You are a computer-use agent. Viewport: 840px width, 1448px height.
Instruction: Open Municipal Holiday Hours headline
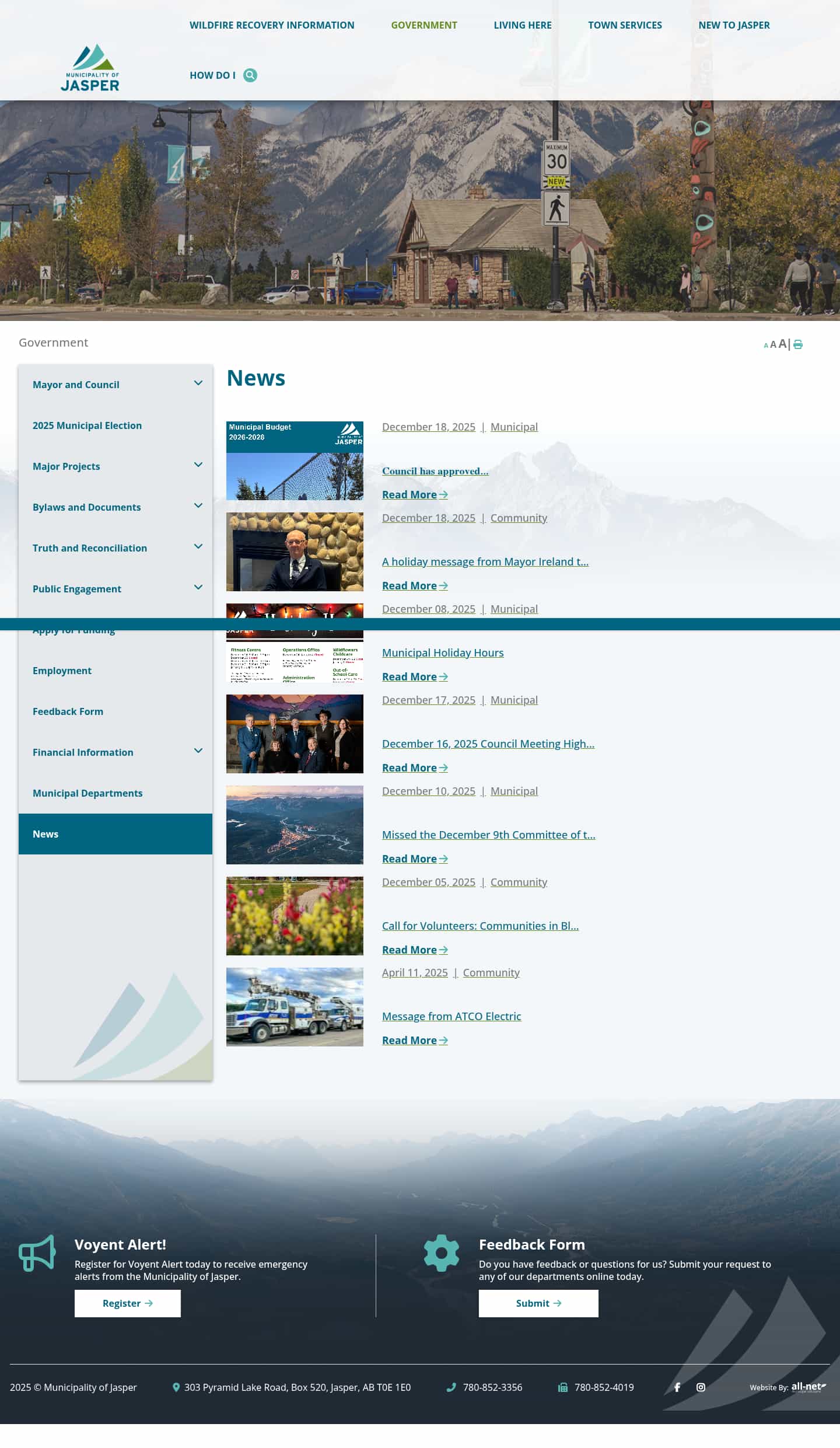(443, 653)
